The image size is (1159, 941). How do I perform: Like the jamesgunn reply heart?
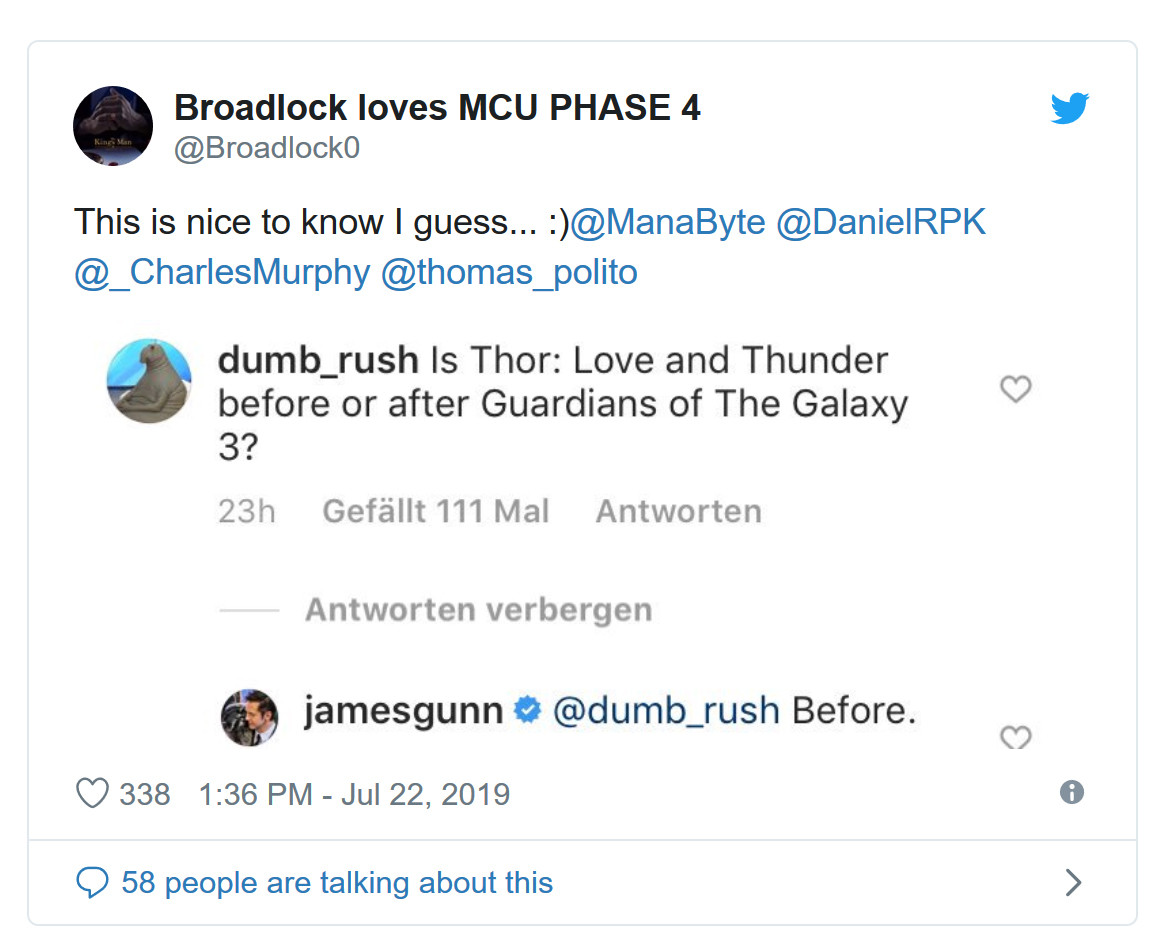[1015, 738]
